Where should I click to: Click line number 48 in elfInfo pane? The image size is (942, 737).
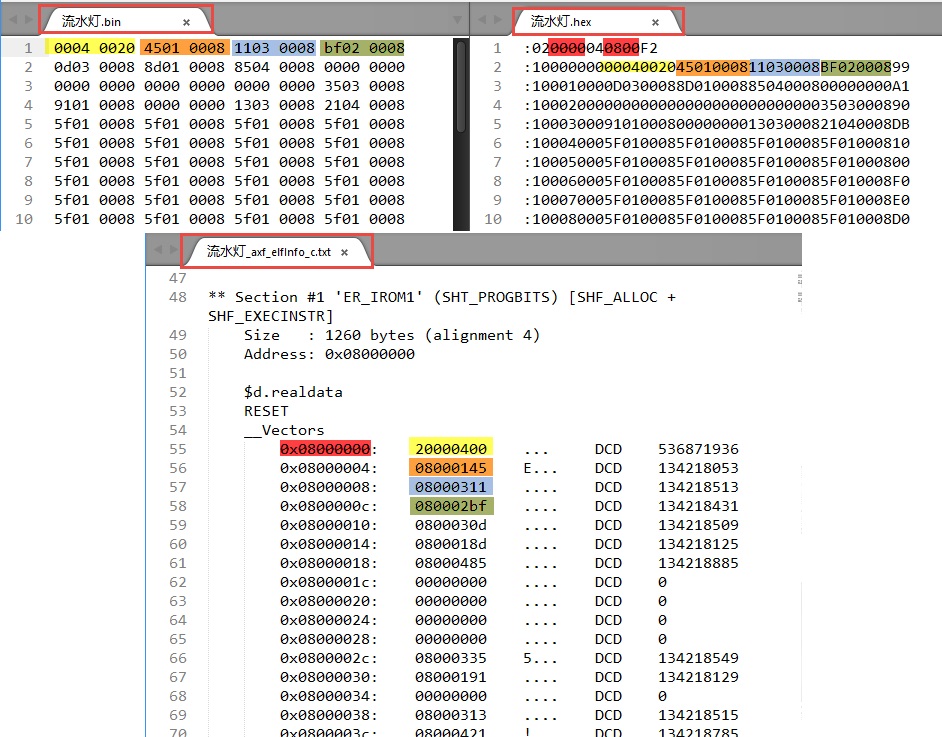(x=178, y=297)
